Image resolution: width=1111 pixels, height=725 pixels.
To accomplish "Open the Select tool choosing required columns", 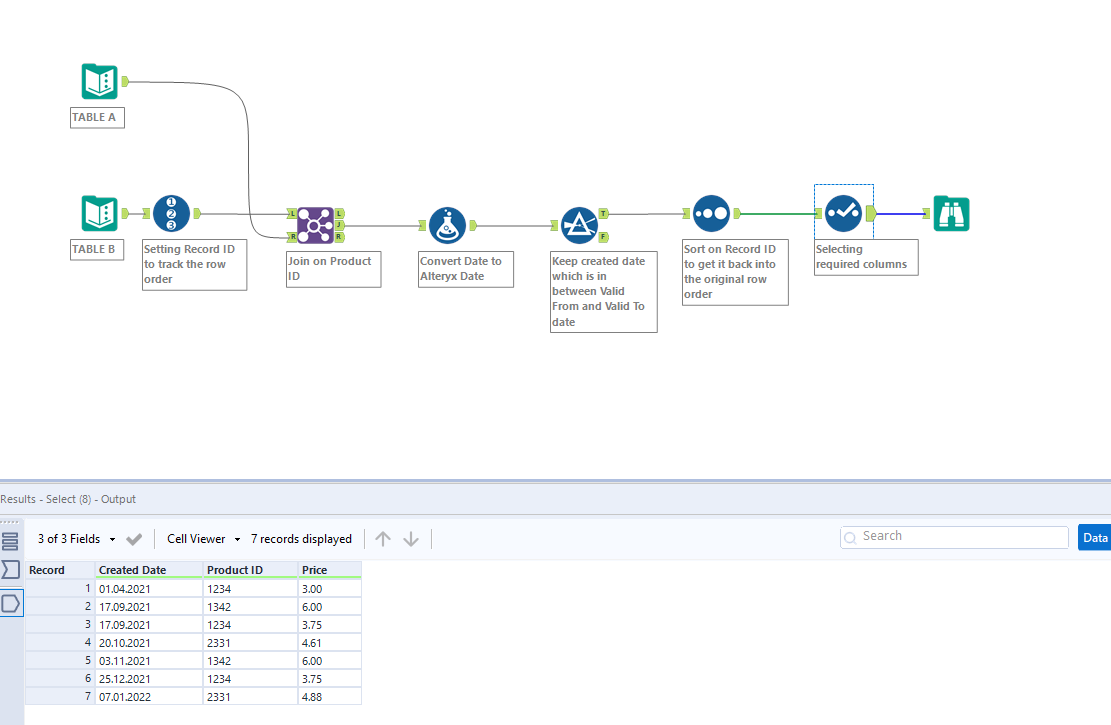I will tap(843, 212).
